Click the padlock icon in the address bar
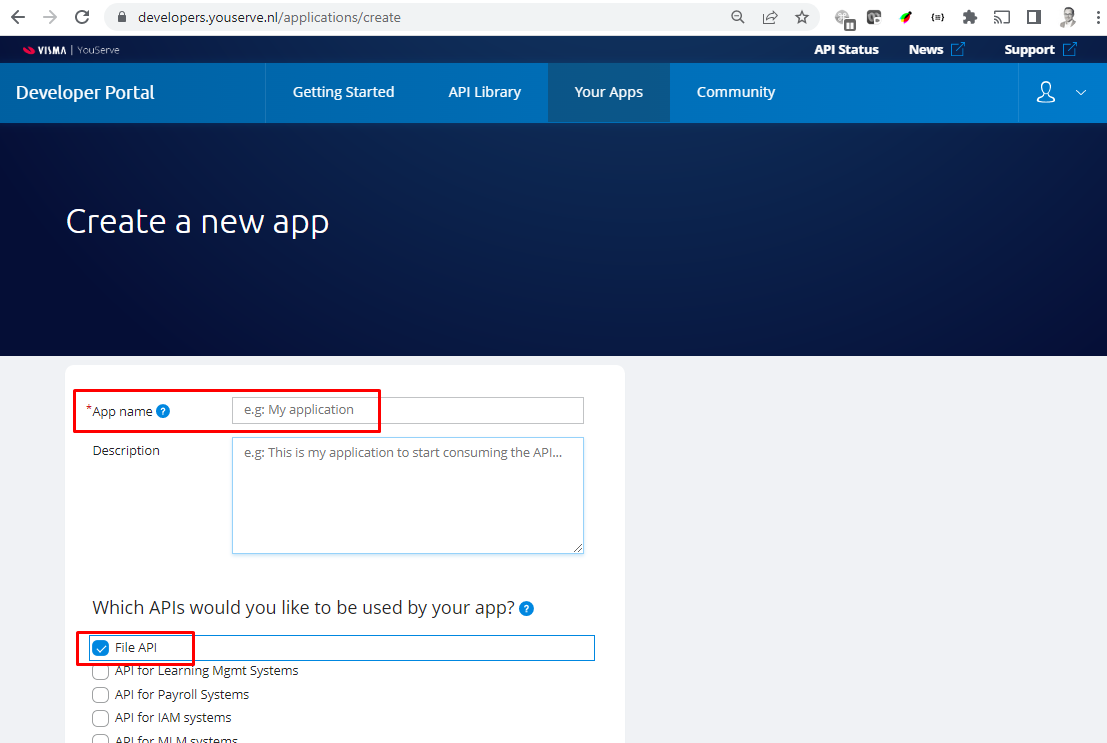The width and height of the screenshot is (1107, 743). [x=121, y=17]
